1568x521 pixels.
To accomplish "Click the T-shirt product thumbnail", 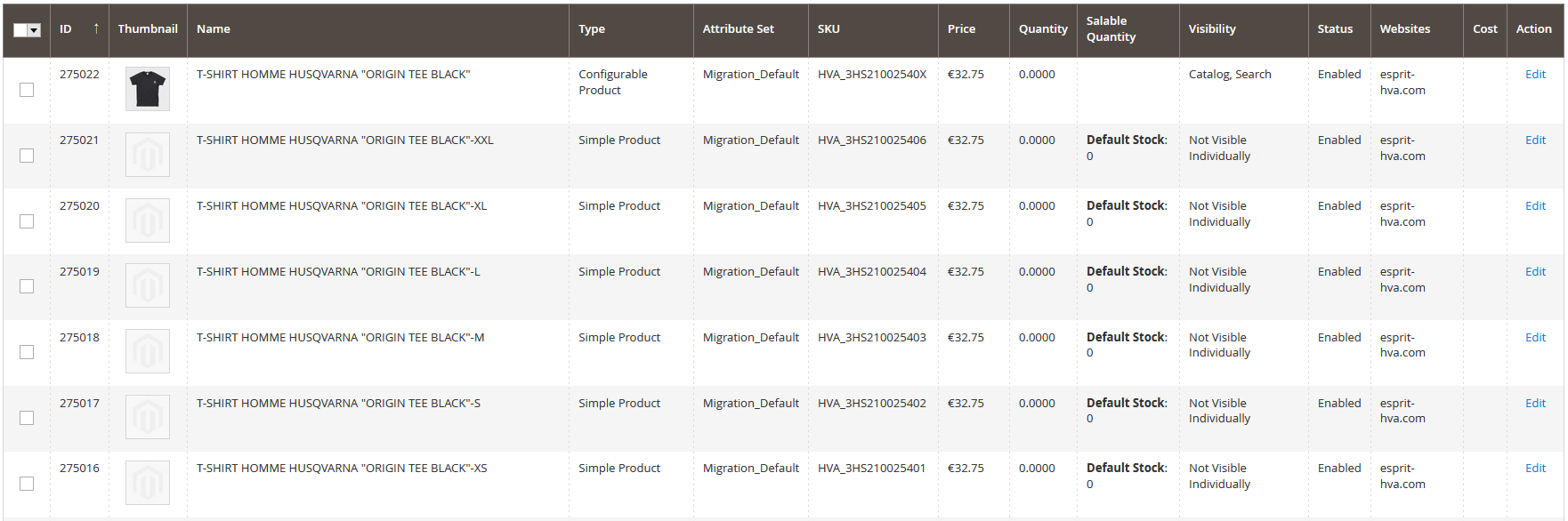I will (147, 89).
